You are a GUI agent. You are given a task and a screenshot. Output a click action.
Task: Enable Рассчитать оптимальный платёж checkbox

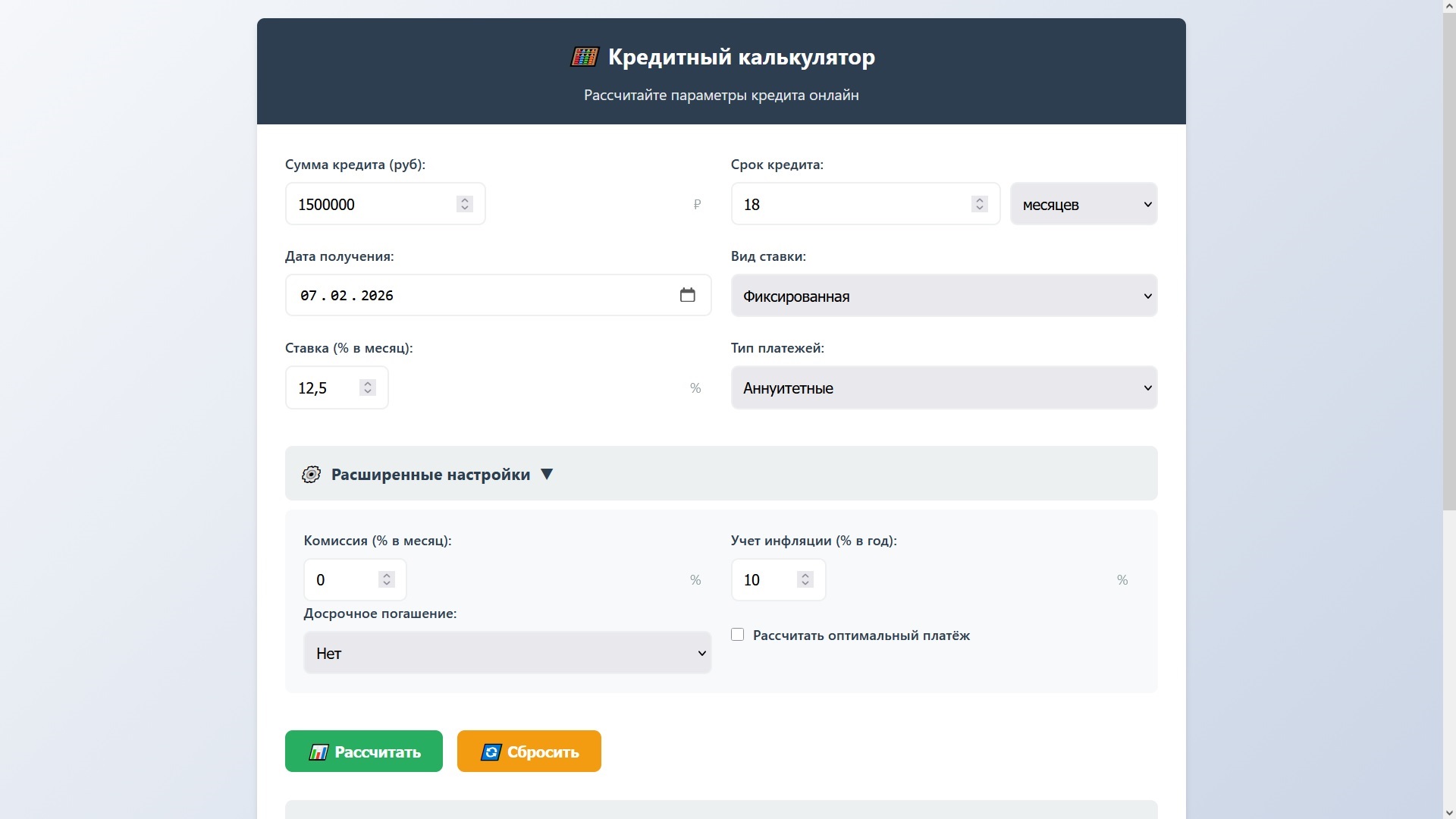737,635
